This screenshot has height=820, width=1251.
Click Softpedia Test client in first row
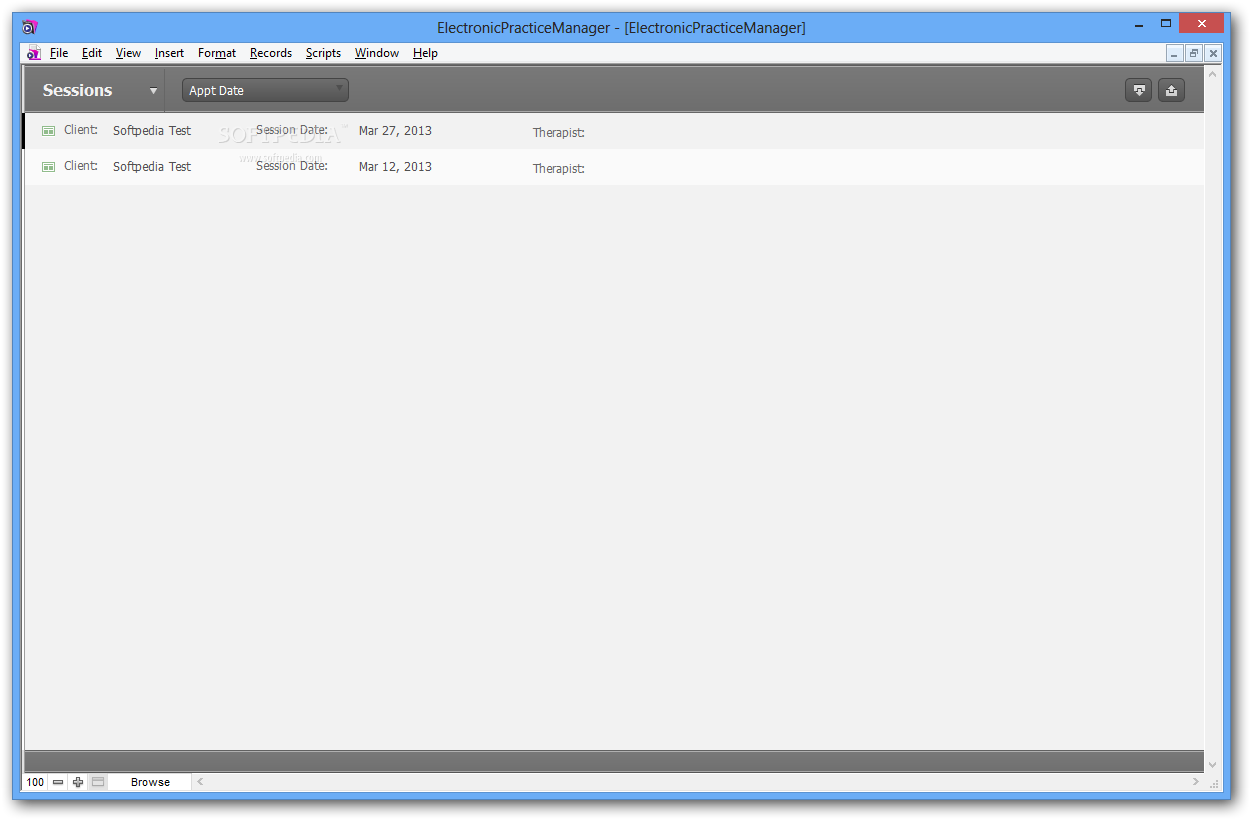(152, 131)
